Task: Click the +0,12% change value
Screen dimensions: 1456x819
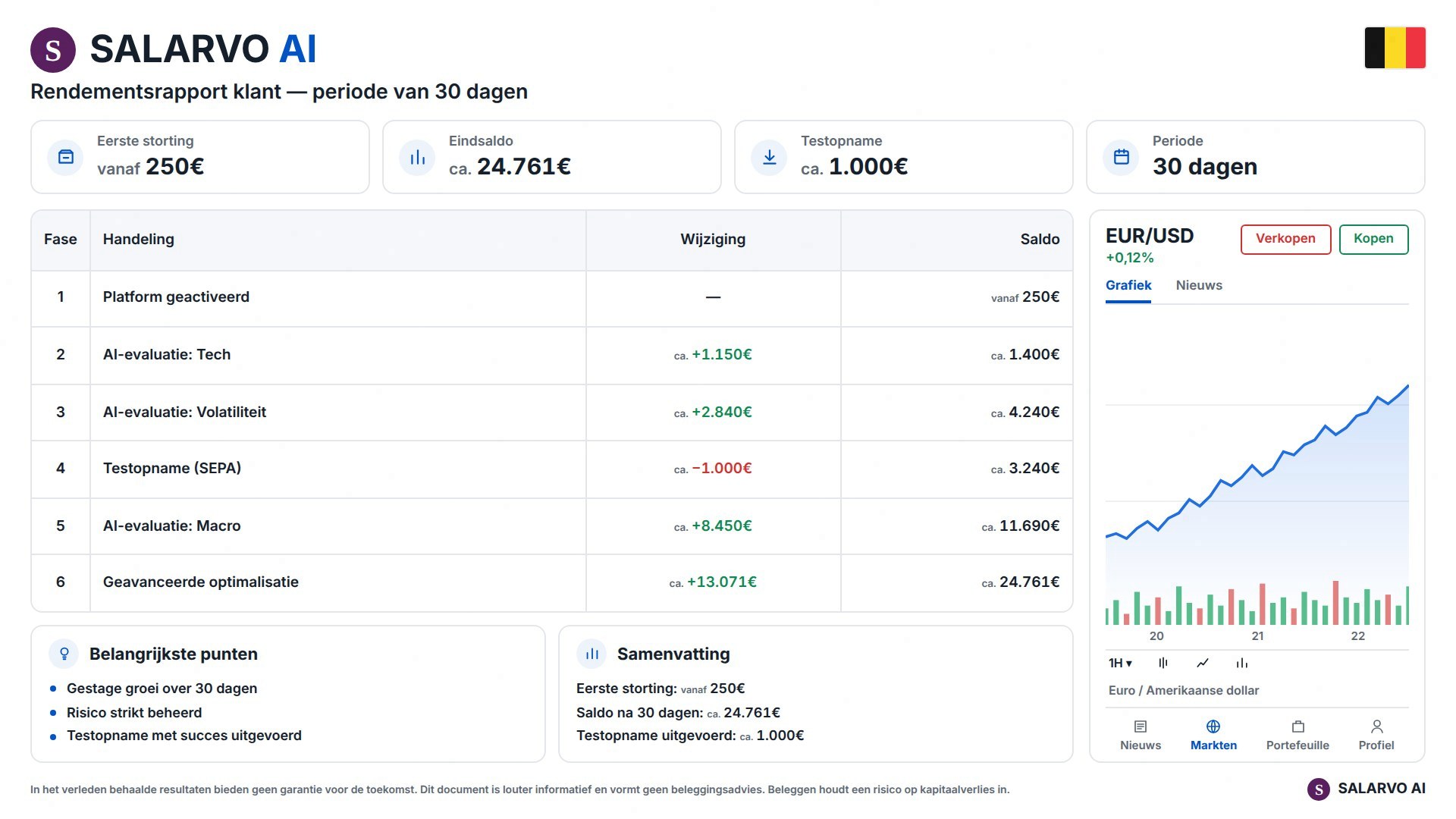Action: tap(1130, 258)
